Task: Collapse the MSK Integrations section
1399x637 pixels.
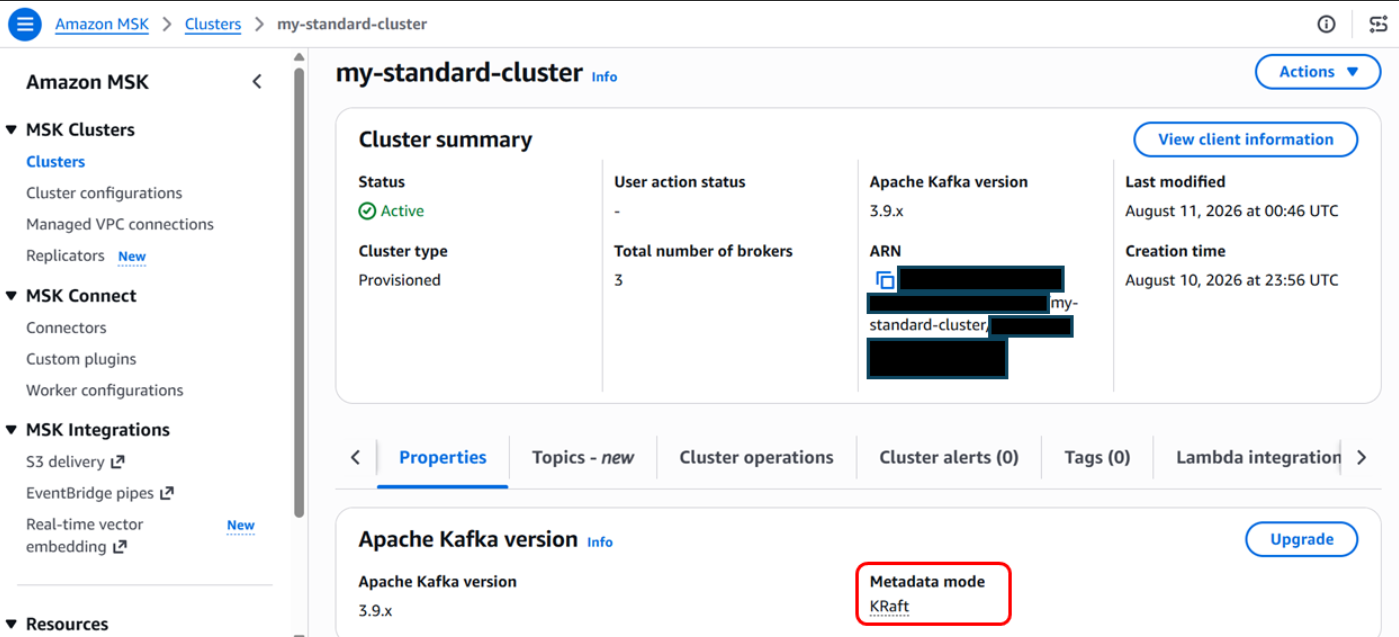Action: click(x=12, y=430)
